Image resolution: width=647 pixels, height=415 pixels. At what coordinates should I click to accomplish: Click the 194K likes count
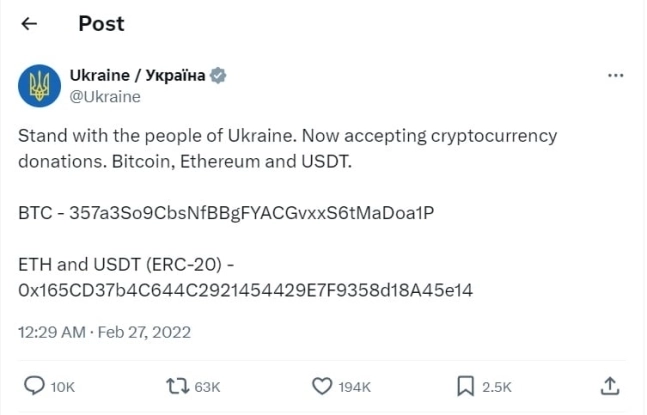[355, 387]
